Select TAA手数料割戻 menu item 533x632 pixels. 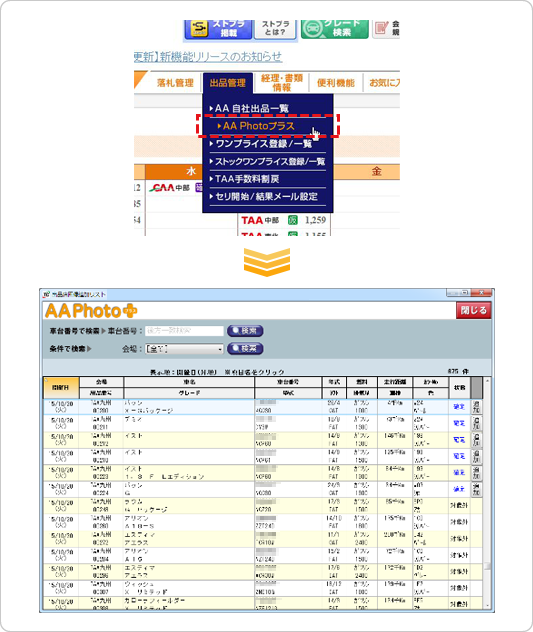pos(244,179)
